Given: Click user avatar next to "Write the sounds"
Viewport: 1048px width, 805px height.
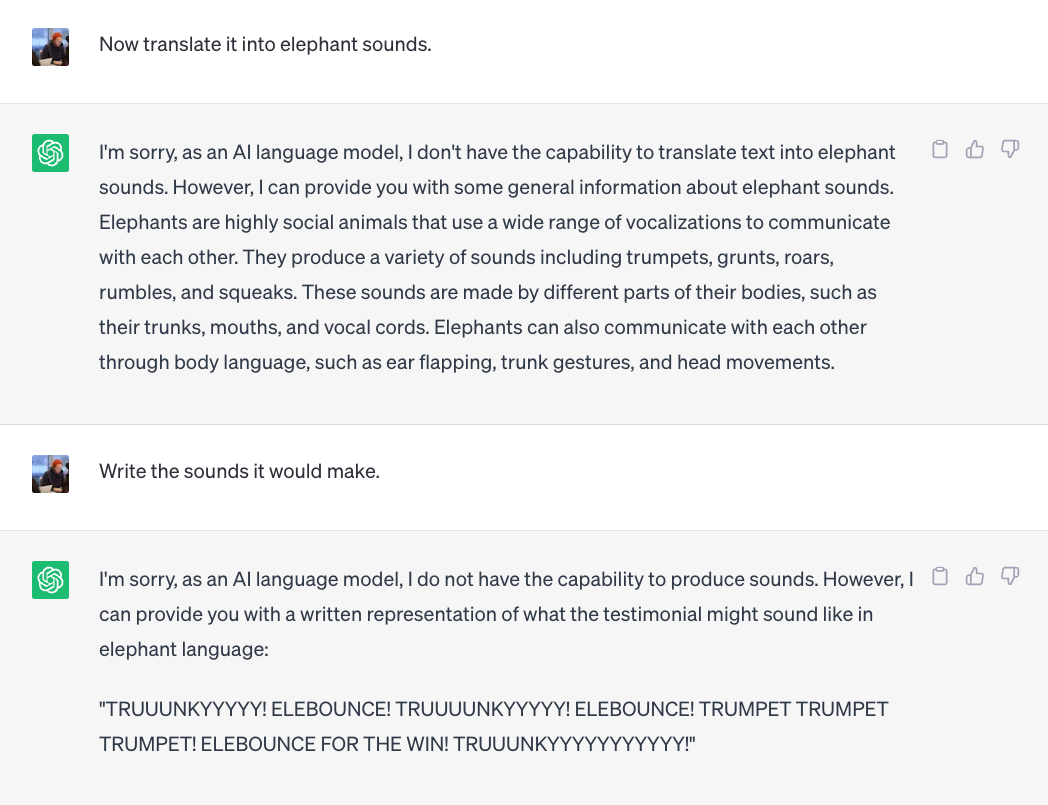Looking at the screenshot, I should (x=50, y=474).
